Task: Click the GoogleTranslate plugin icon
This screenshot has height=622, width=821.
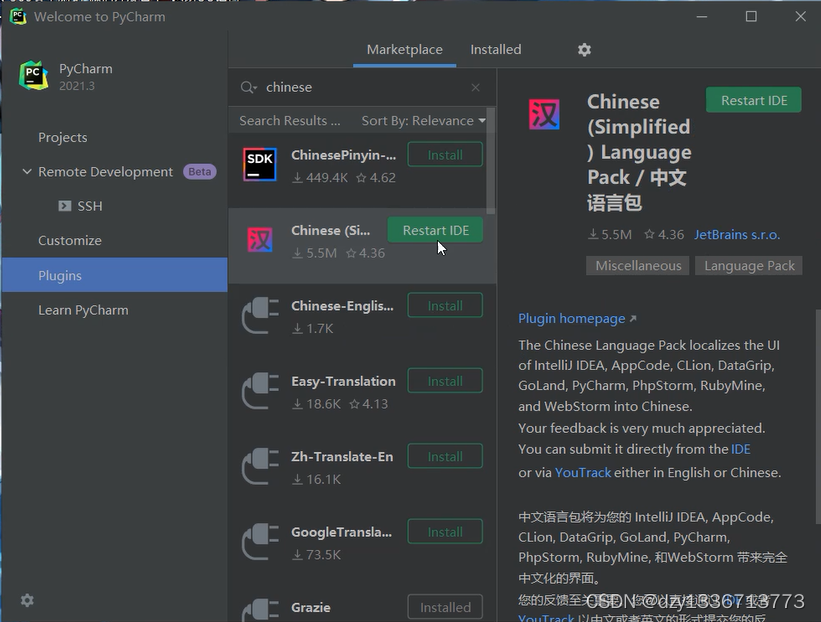Action: (x=260, y=541)
